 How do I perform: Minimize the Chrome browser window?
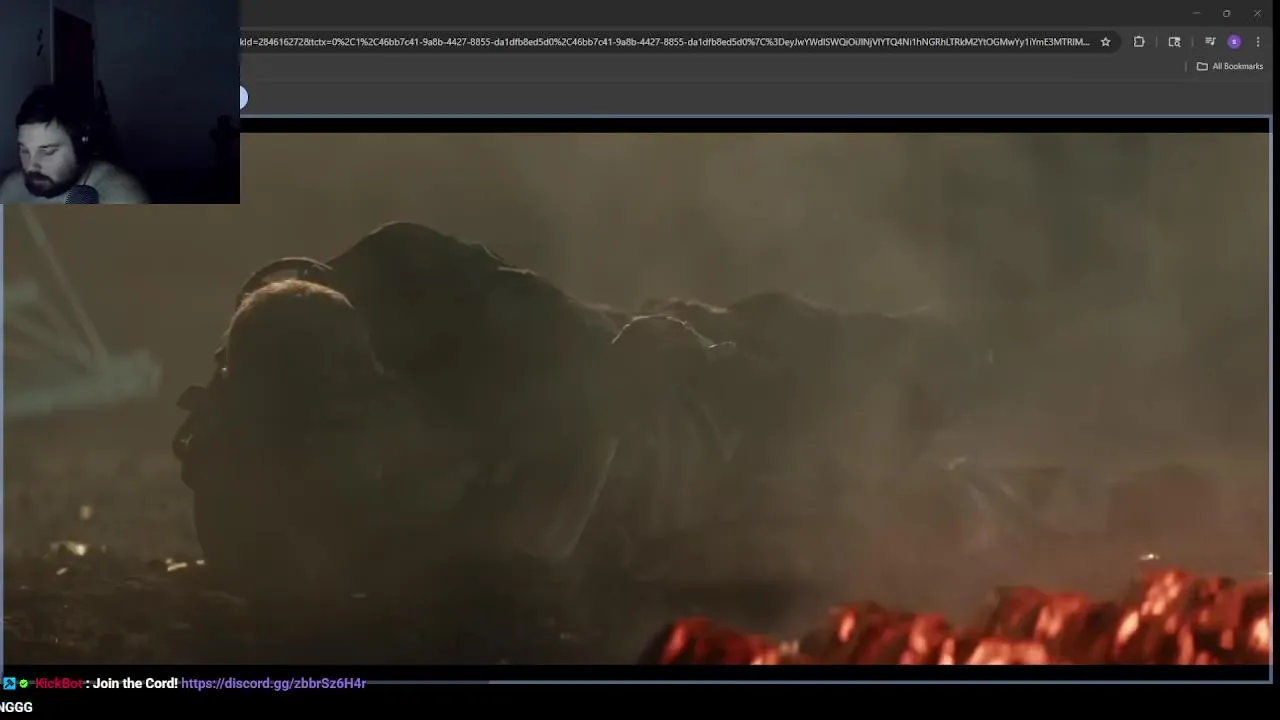click(x=1195, y=13)
